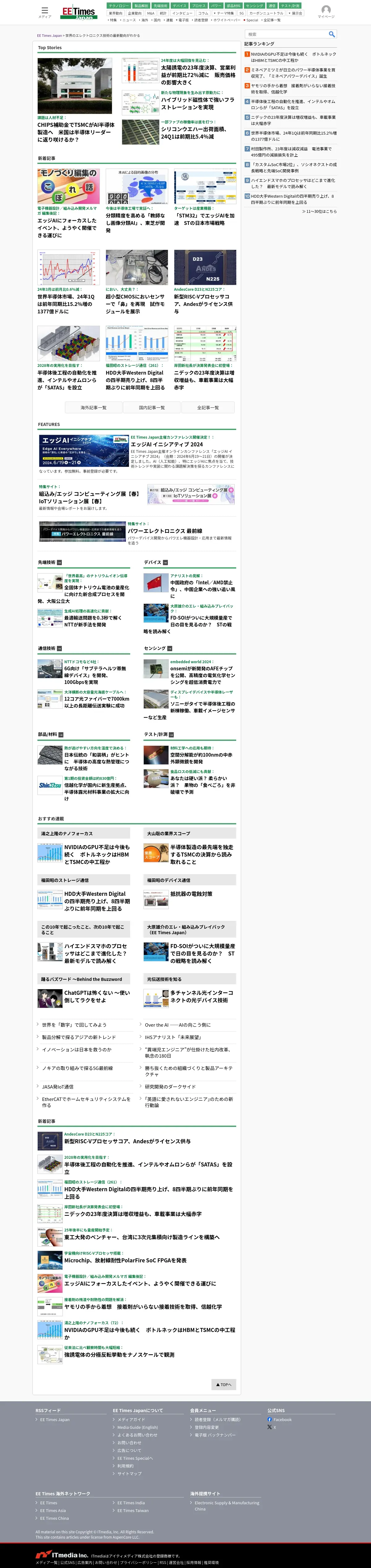The height and width of the screenshot is (1568, 371).
Task: Click the EE Times Japan logo
Action: [x=79, y=12]
